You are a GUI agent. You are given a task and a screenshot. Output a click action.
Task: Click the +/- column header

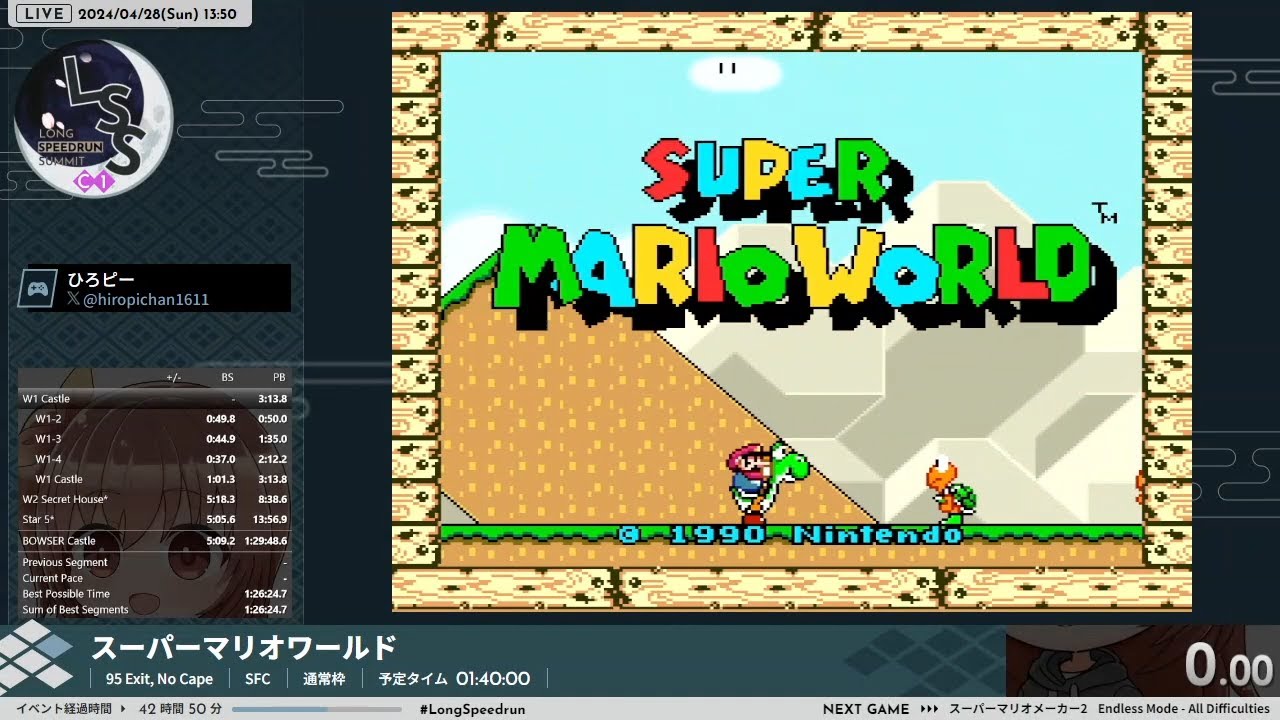[174, 377]
